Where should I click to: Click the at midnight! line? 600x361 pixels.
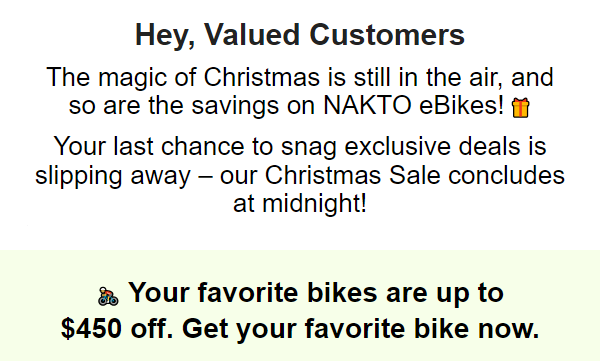click(x=300, y=203)
